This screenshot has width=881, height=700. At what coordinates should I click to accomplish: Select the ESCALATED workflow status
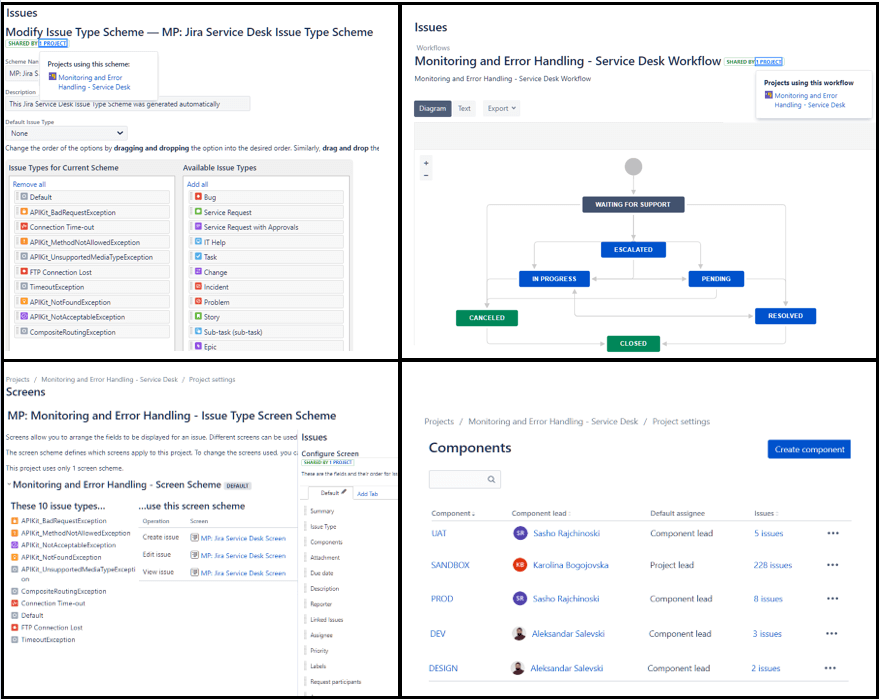click(633, 249)
